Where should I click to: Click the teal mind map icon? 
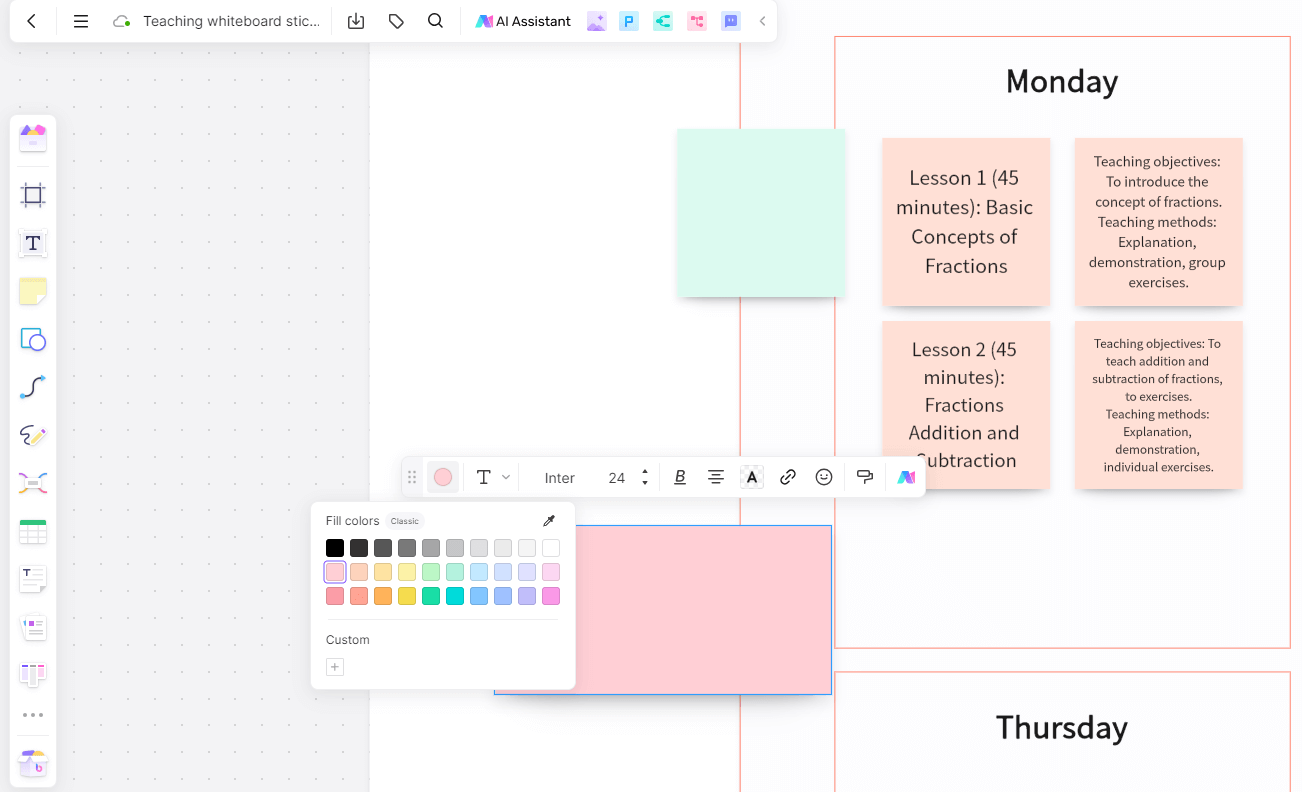point(663,21)
